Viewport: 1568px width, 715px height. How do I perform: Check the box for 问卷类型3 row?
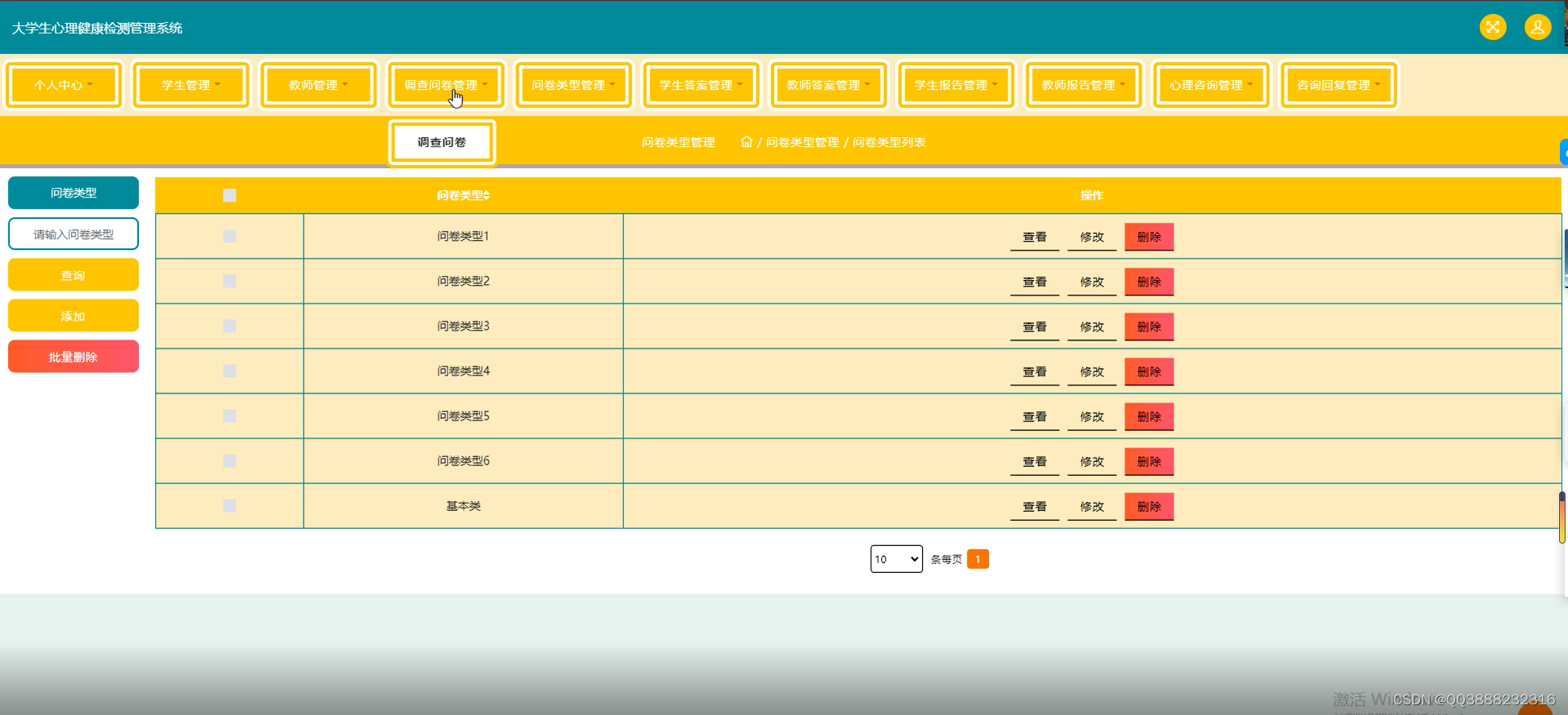coord(229,326)
